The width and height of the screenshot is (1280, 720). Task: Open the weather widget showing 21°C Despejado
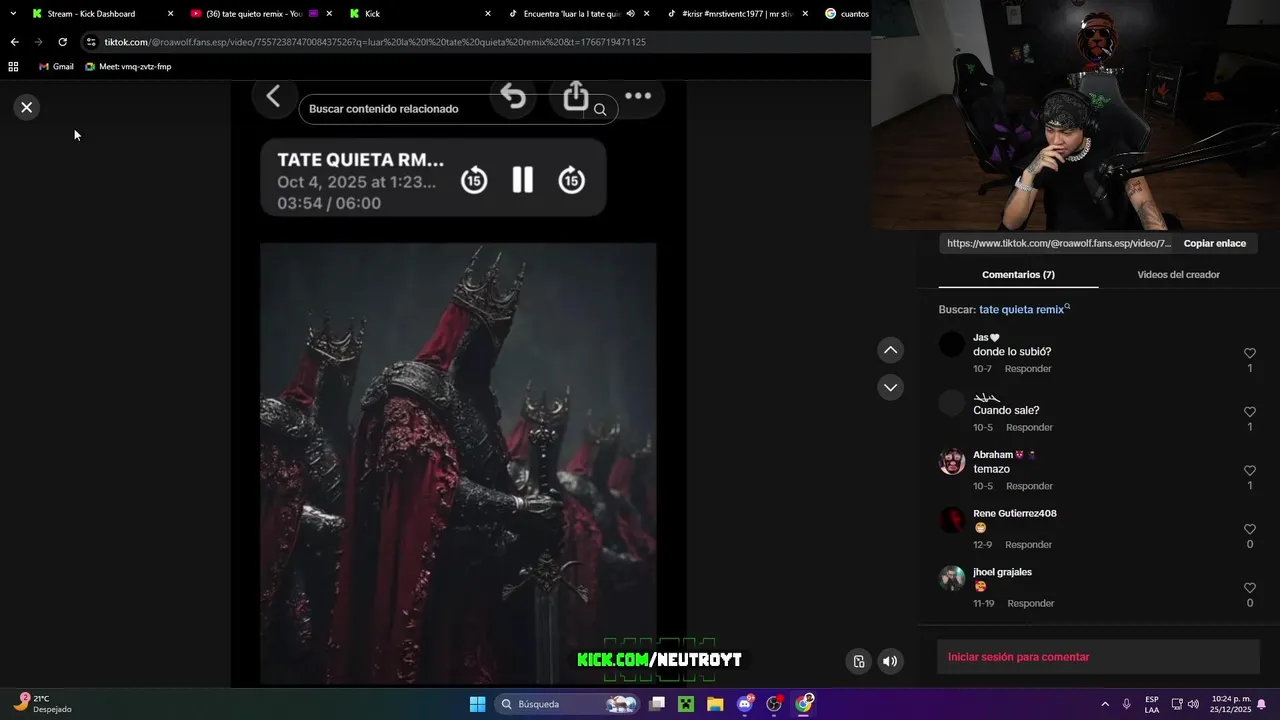(42, 704)
